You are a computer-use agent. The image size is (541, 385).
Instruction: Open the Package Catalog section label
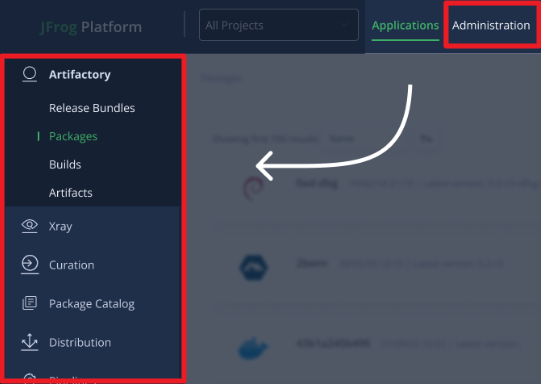tap(92, 304)
